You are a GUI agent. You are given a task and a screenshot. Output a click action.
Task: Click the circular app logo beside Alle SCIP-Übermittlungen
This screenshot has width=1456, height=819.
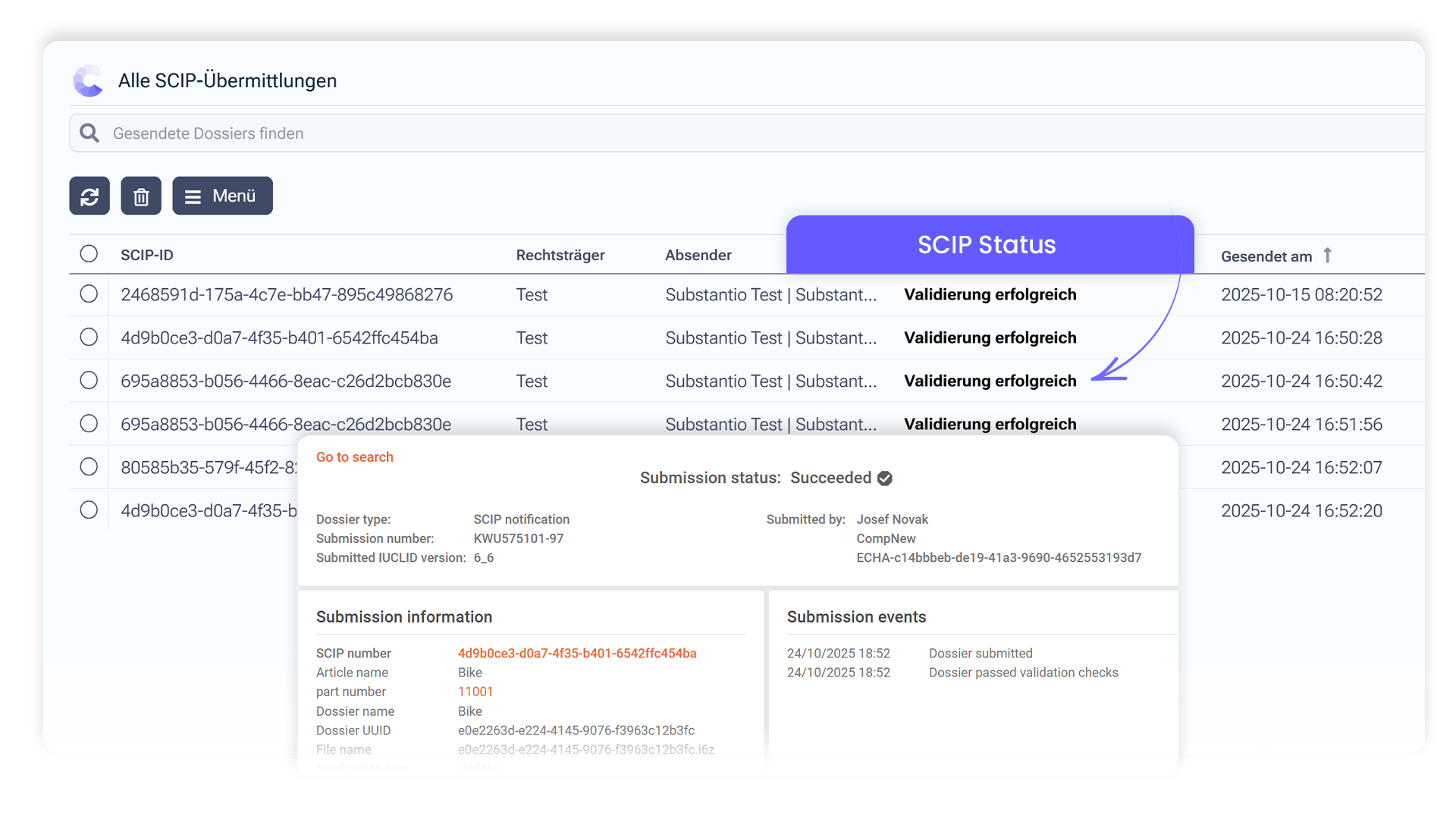(89, 80)
